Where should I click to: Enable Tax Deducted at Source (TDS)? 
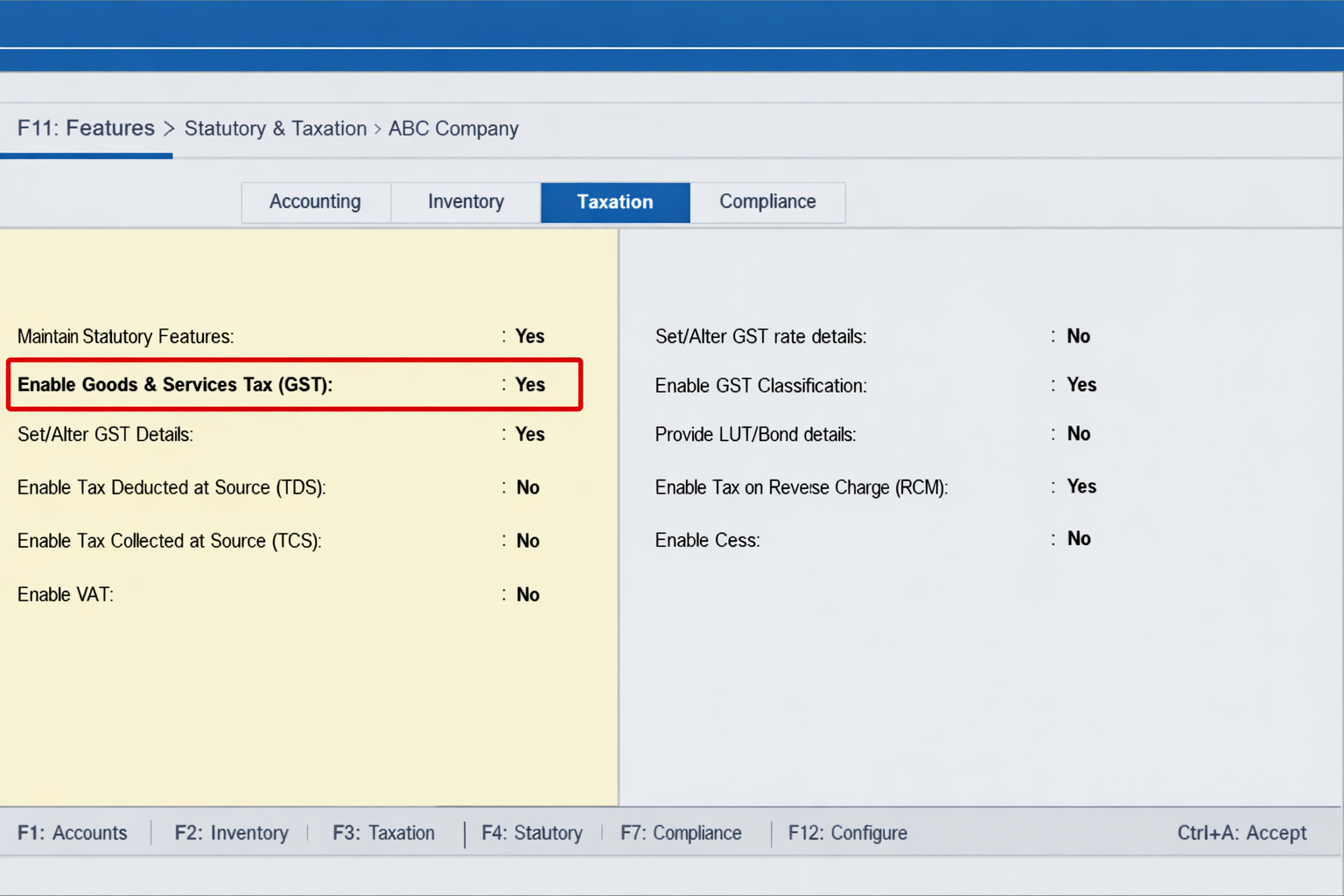528,487
